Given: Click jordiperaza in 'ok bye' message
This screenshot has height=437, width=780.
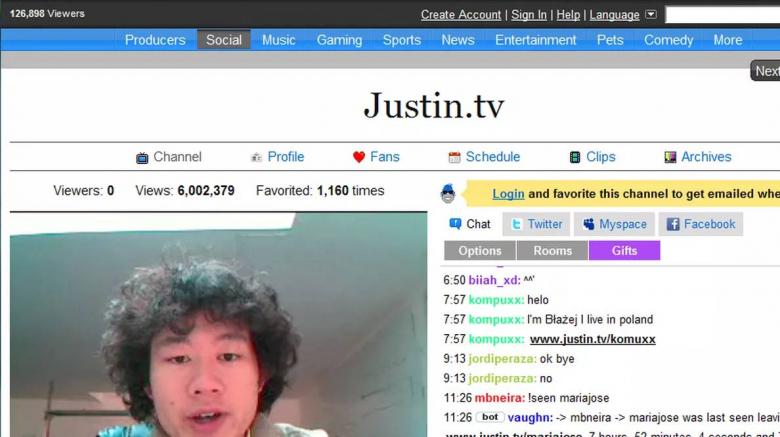Looking at the screenshot, I should [x=502, y=359].
